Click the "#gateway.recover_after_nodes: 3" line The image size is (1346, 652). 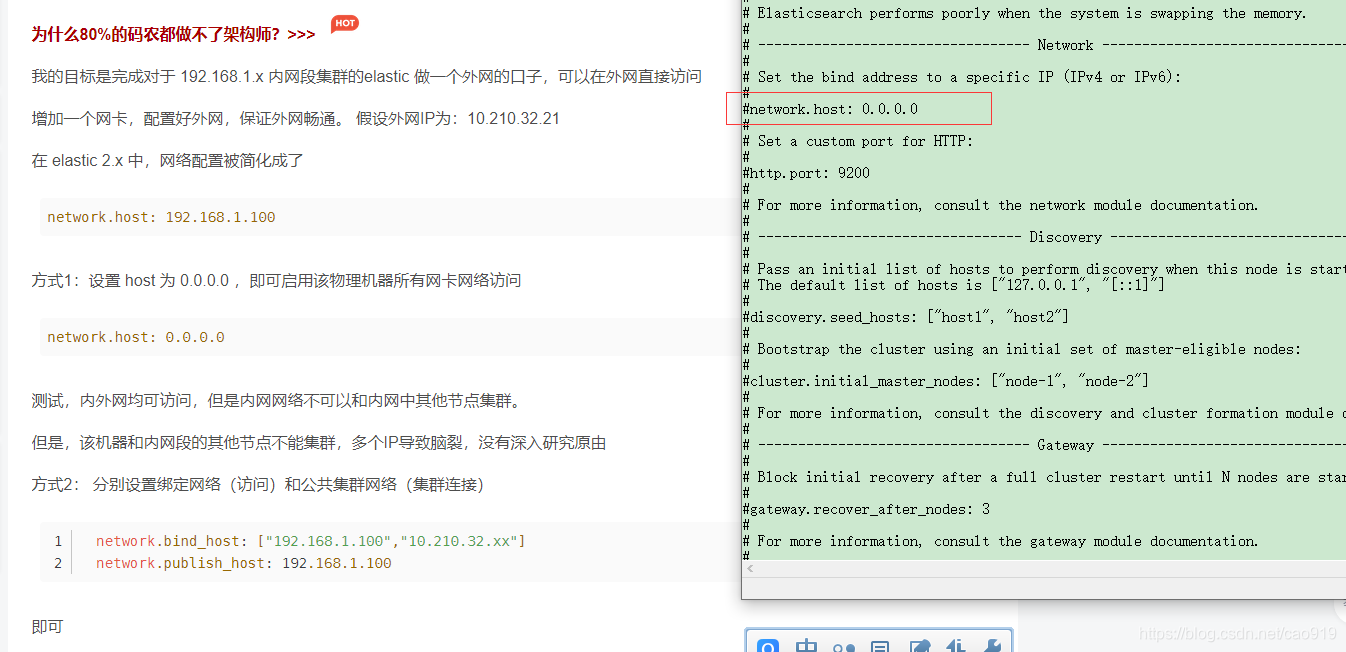[866, 509]
